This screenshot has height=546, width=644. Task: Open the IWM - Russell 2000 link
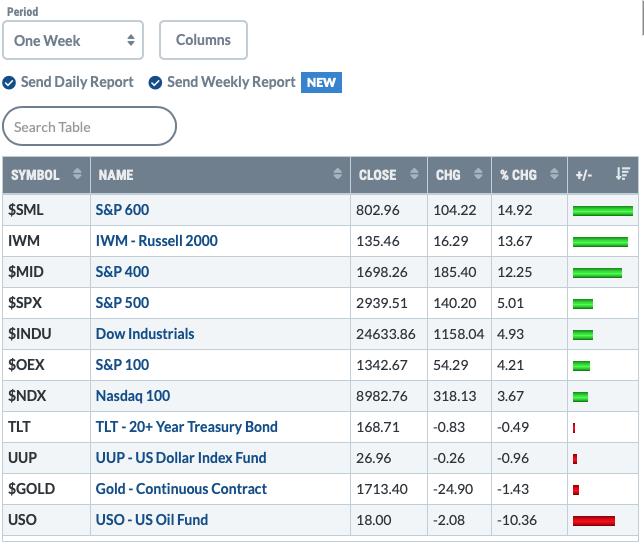click(156, 241)
